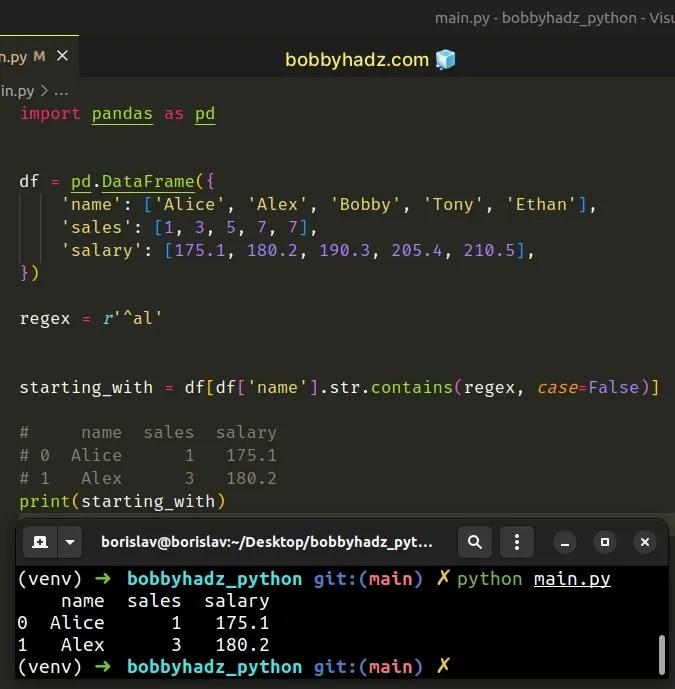Click the 'Alice' string in name list

pyautogui.click(x=189, y=204)
